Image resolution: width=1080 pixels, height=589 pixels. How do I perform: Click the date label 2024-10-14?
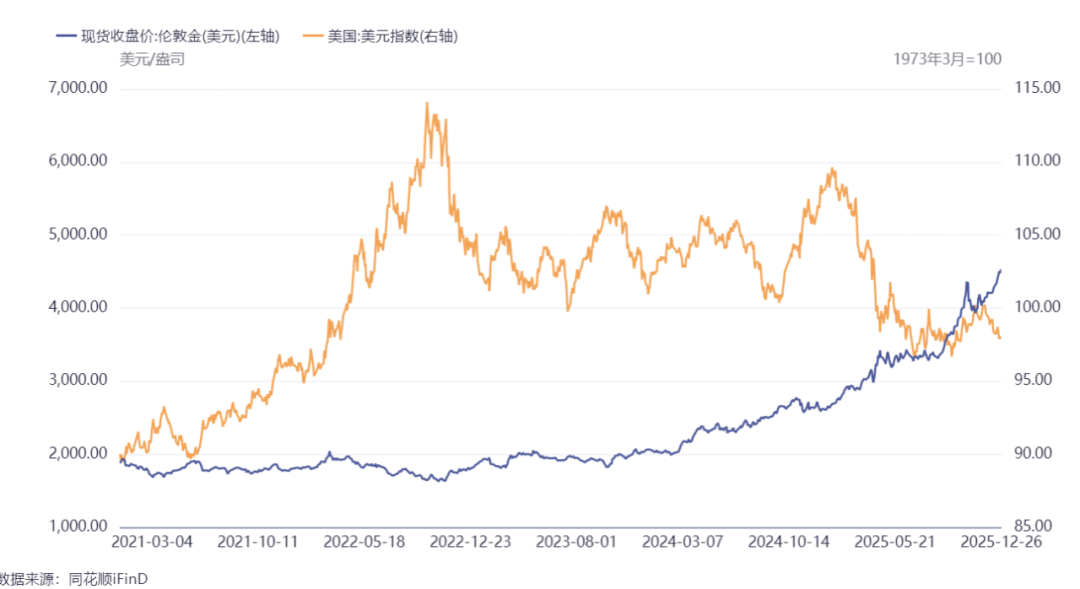click(789, 542)
